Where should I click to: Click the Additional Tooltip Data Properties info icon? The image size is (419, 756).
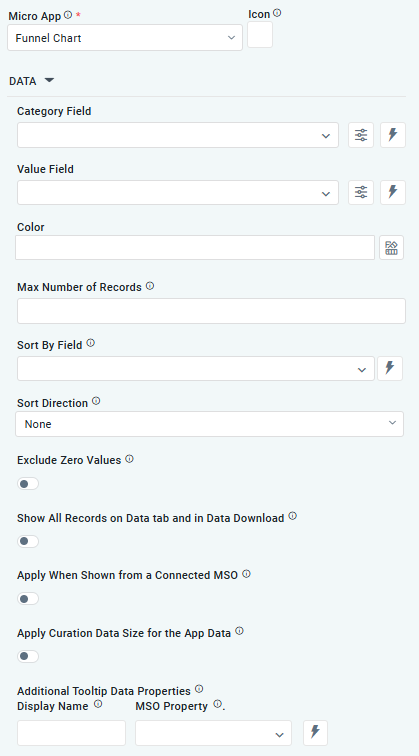pos(199,689)
